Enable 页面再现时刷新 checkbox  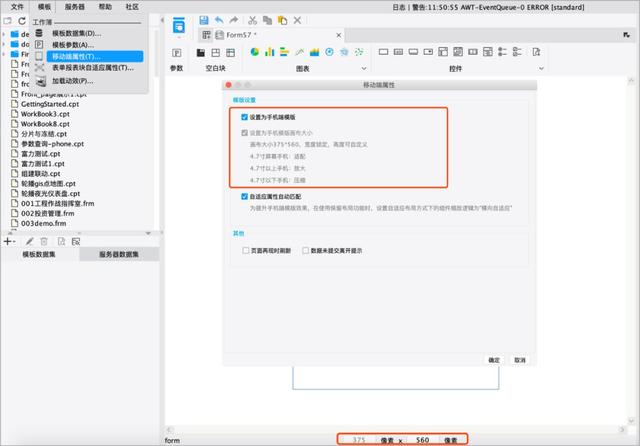click(x=246, y=251)
